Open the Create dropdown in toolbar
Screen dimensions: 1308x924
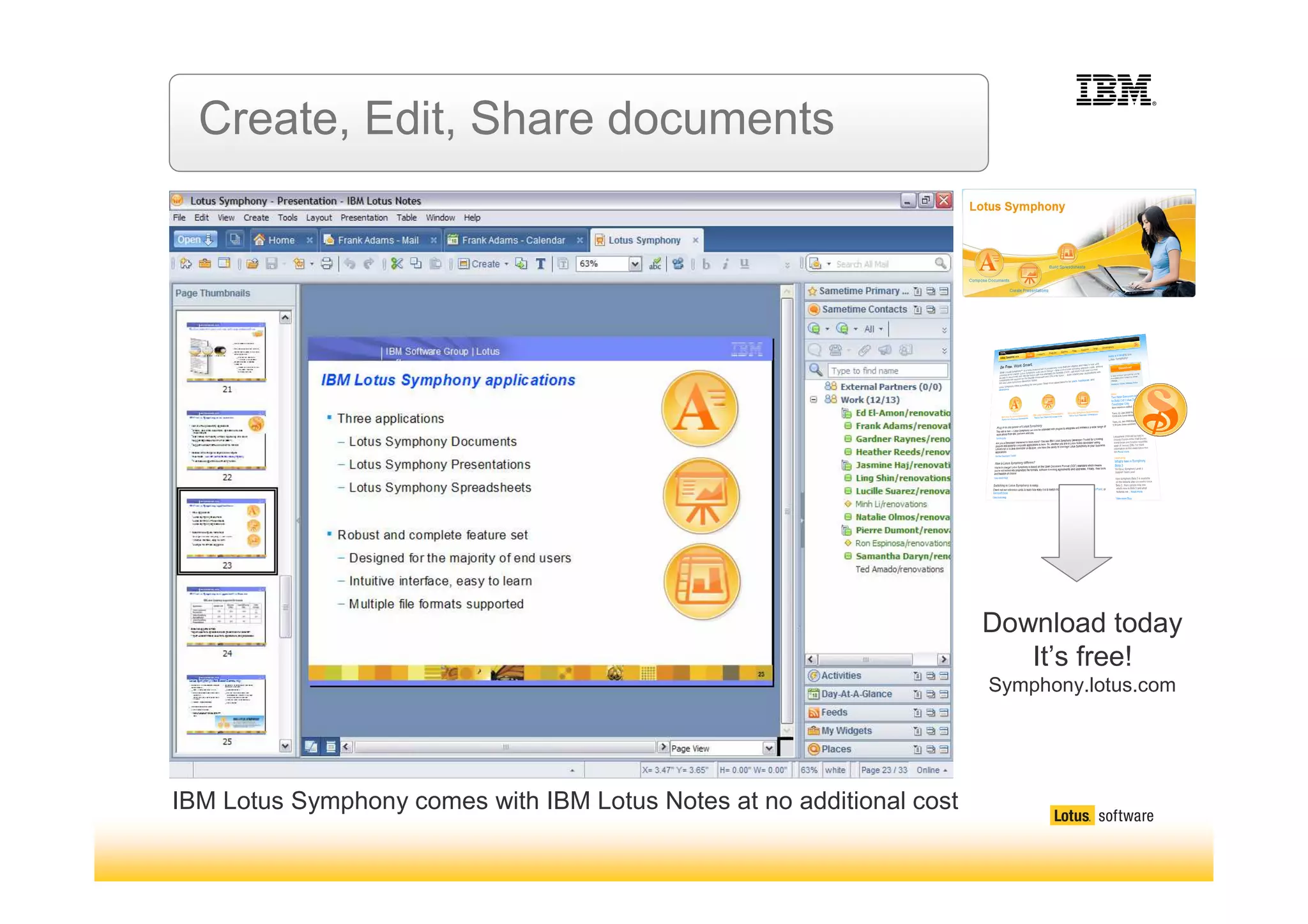click(483, 264)
